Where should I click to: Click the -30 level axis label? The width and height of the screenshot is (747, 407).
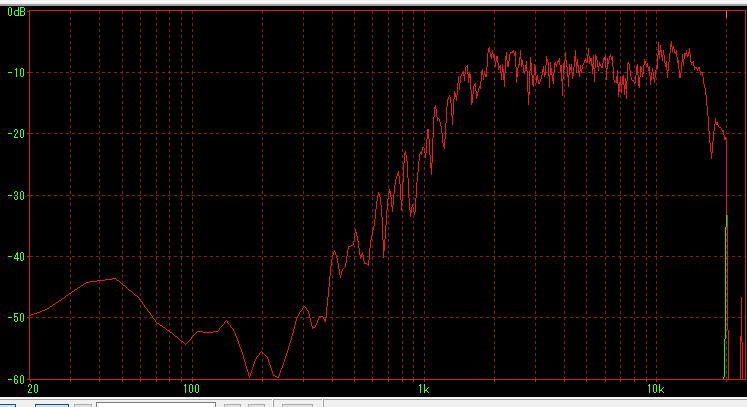[16, 195]
